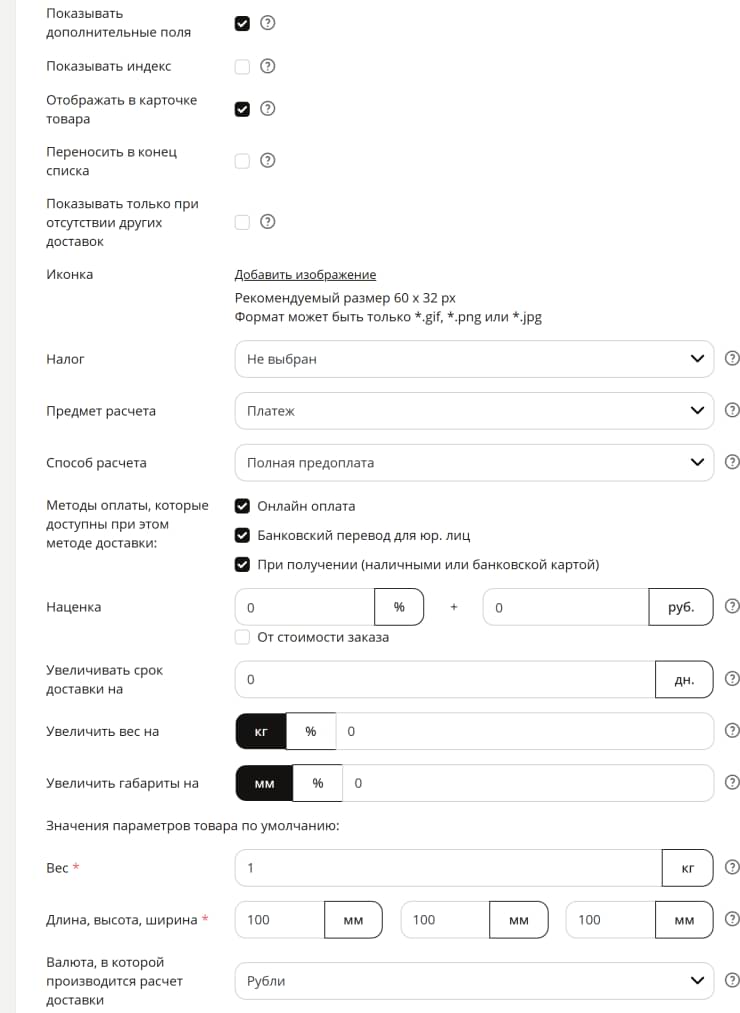Click help icon beside Увеличивать срок доставки field
This screenshot has width=740, height=1013.
[x=732, y=678]
